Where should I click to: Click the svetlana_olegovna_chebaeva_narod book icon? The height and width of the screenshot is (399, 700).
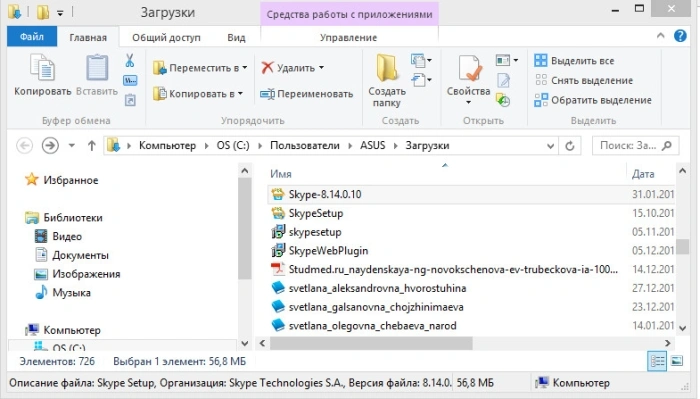point(278,325)
